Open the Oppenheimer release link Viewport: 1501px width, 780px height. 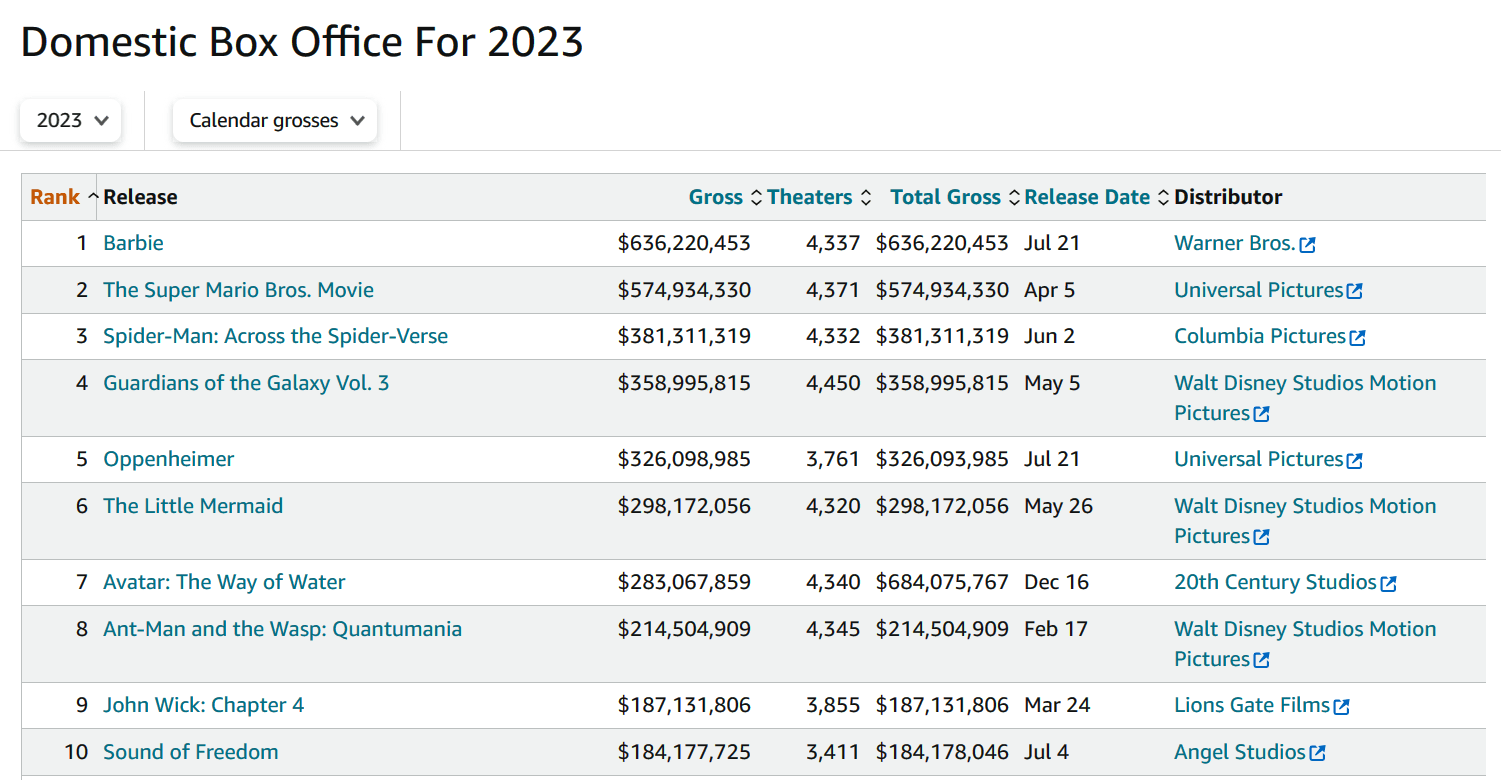(x=168, y=459)
